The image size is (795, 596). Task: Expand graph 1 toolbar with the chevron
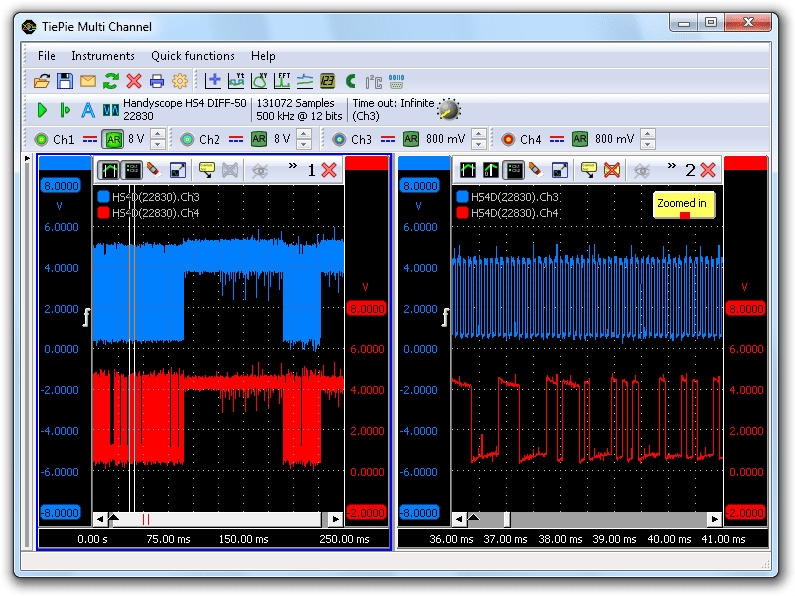coord(293,166)
